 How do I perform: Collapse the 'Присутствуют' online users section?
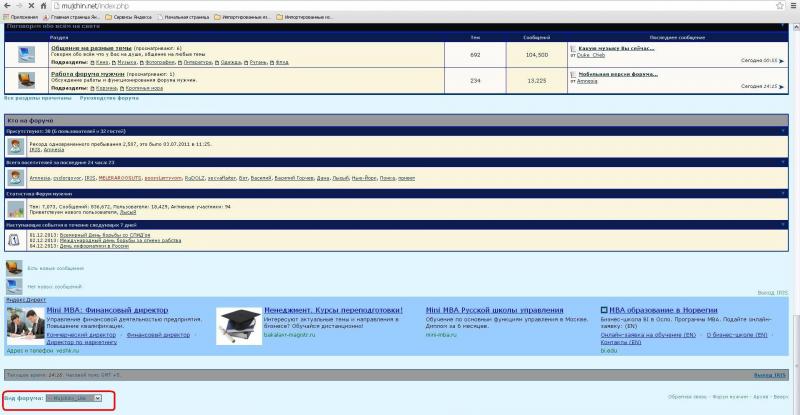(781, 129)
